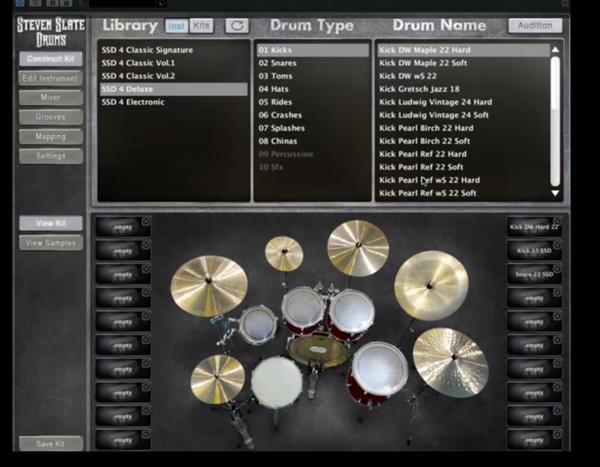Pick Kick Gretsch Jazz 18

(463, 89)
